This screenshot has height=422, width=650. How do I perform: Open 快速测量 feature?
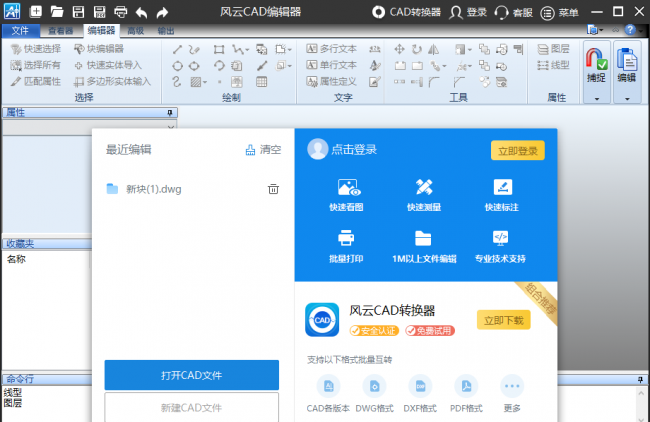point(424,195)
